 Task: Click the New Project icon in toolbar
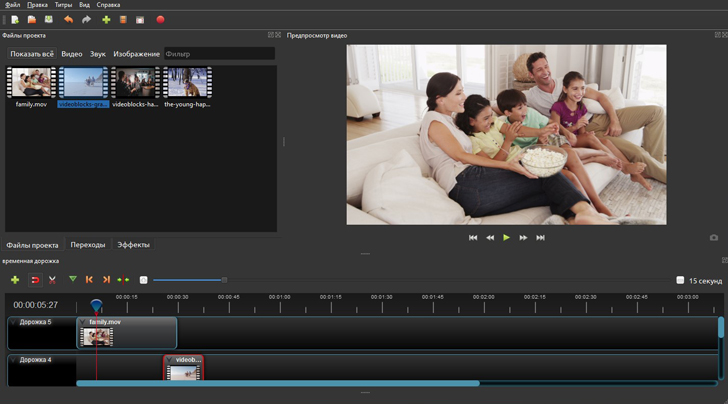14,19
